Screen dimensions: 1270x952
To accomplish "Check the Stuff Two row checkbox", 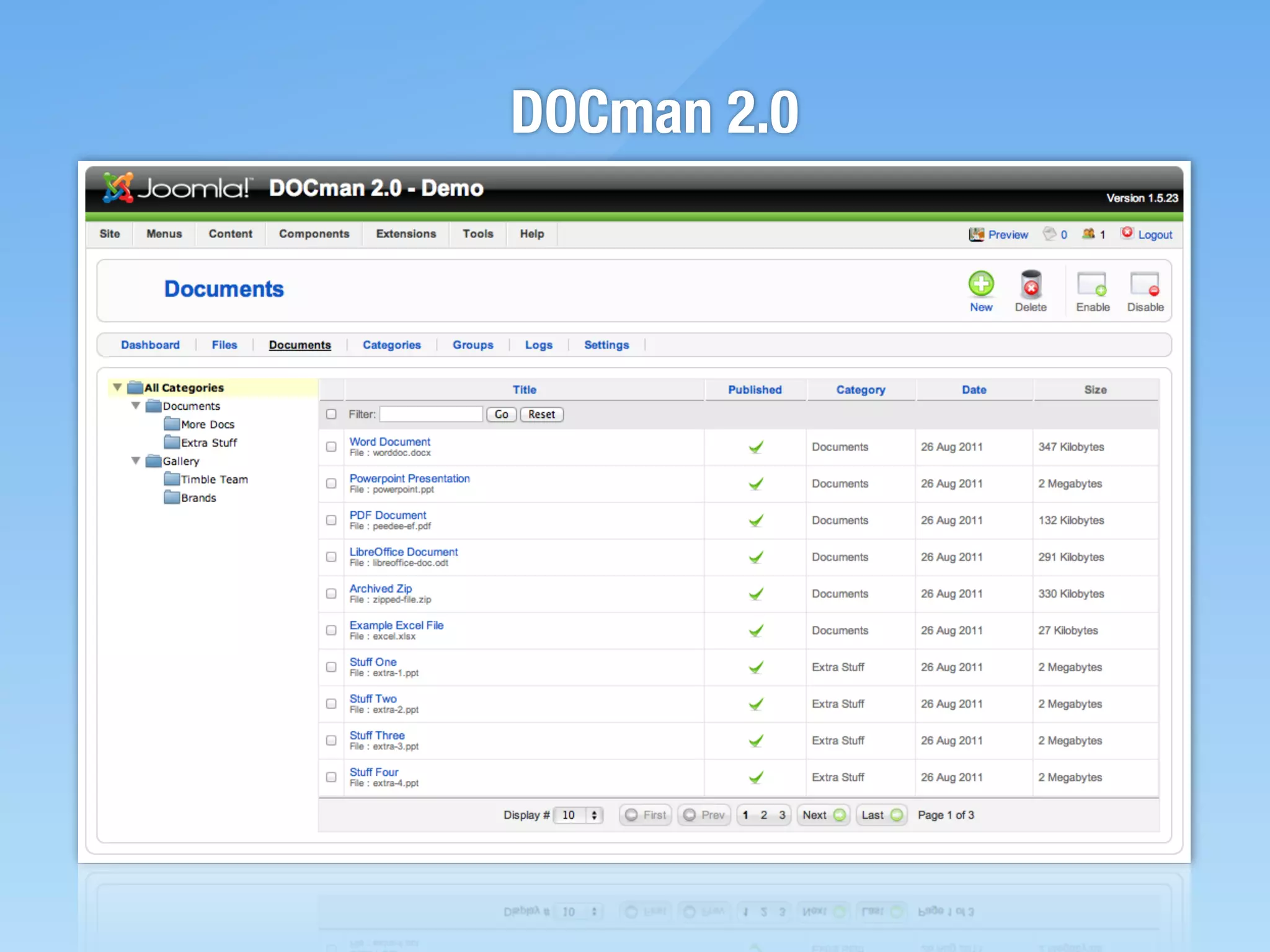I will (x=331, y=703).
